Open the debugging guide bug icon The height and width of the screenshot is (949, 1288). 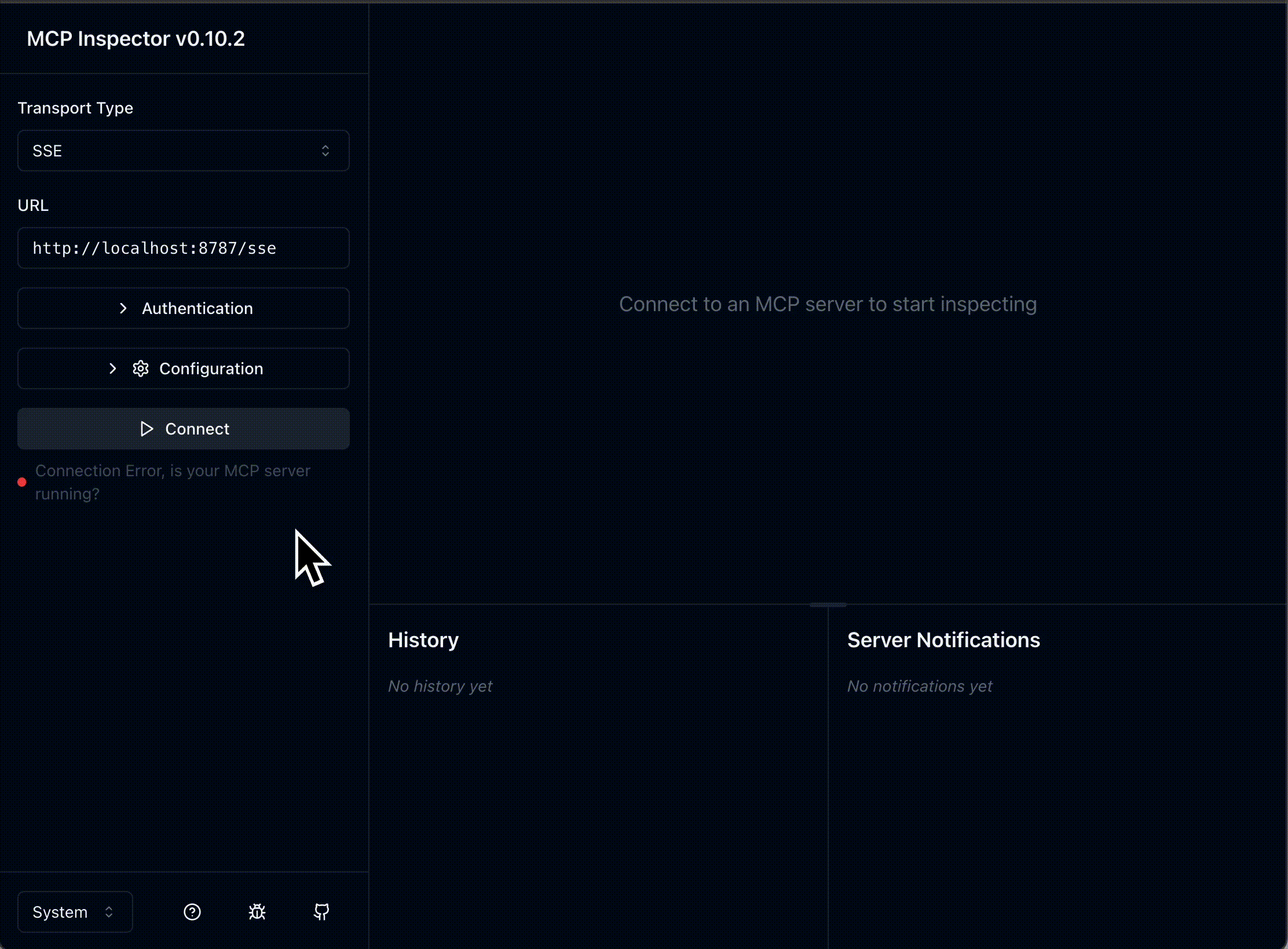[x=257, y=912]
